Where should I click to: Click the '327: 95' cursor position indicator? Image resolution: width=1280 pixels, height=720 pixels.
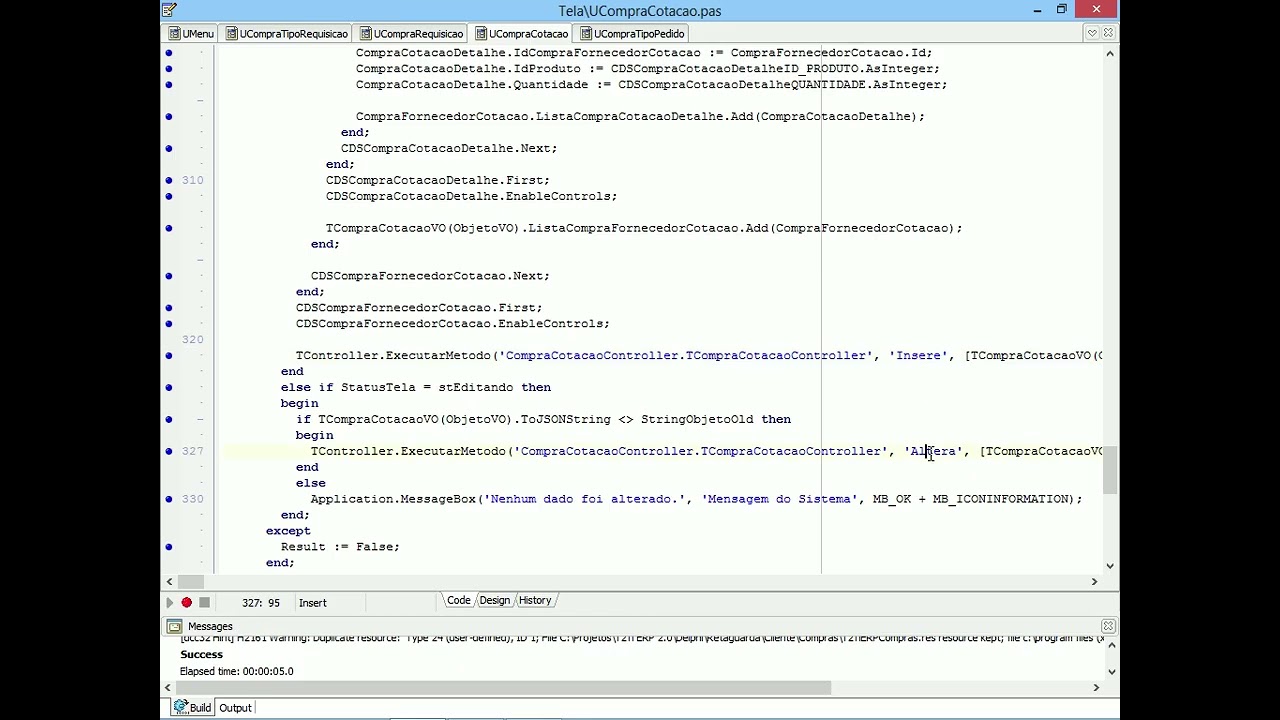tap(260, 603)
